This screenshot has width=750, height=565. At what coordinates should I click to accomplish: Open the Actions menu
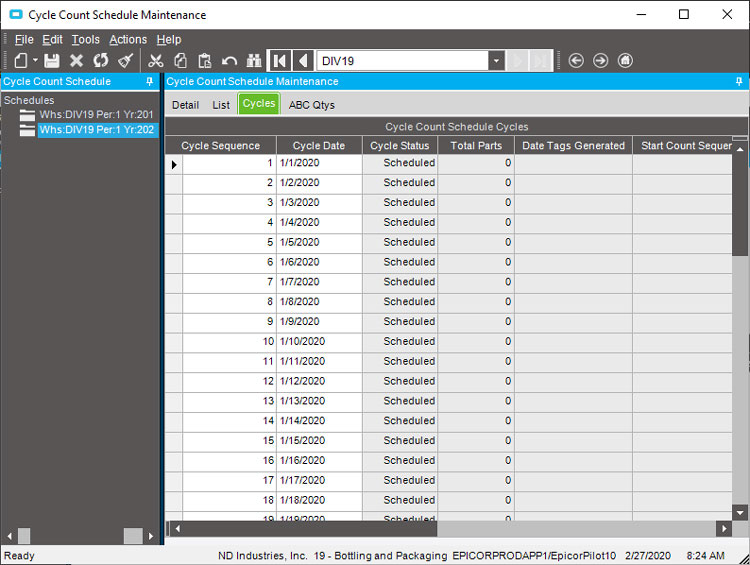click(128, 39)
